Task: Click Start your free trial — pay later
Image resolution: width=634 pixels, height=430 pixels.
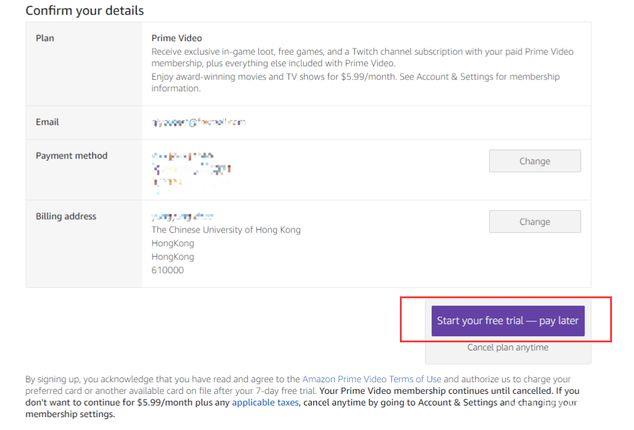Action: [x=508, y=321]
